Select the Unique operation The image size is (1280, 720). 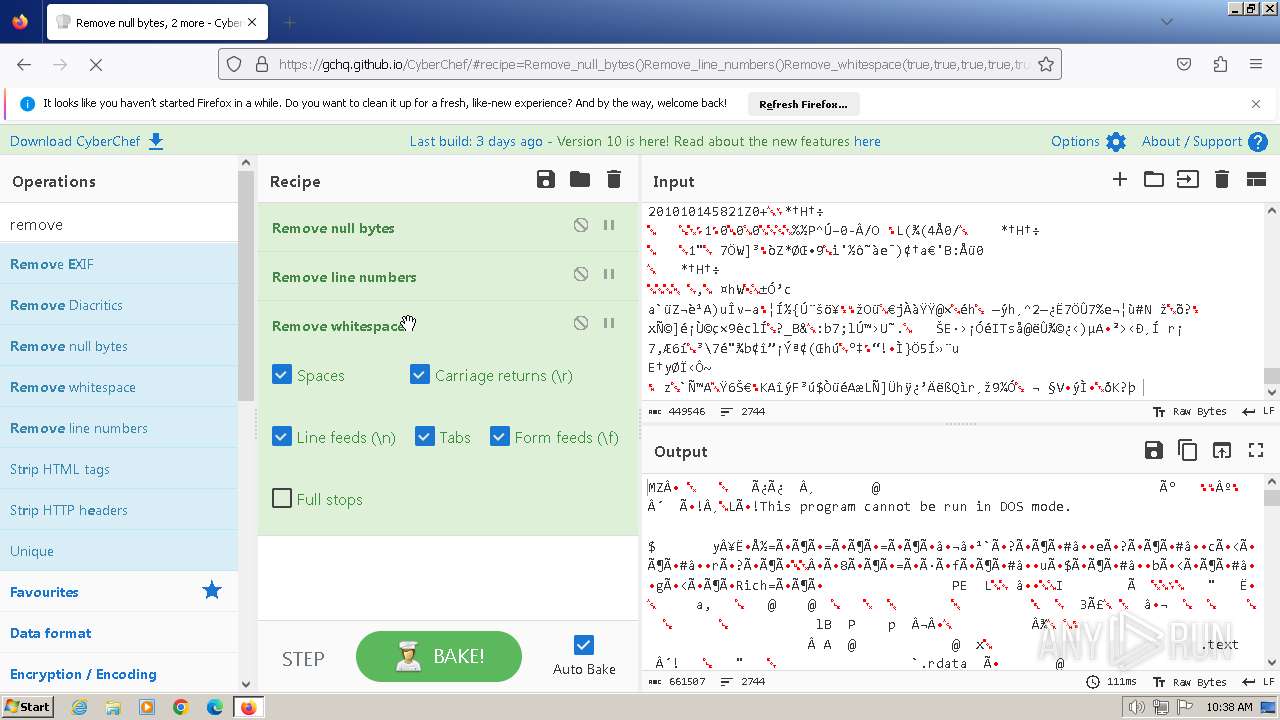tap(119, 551)
